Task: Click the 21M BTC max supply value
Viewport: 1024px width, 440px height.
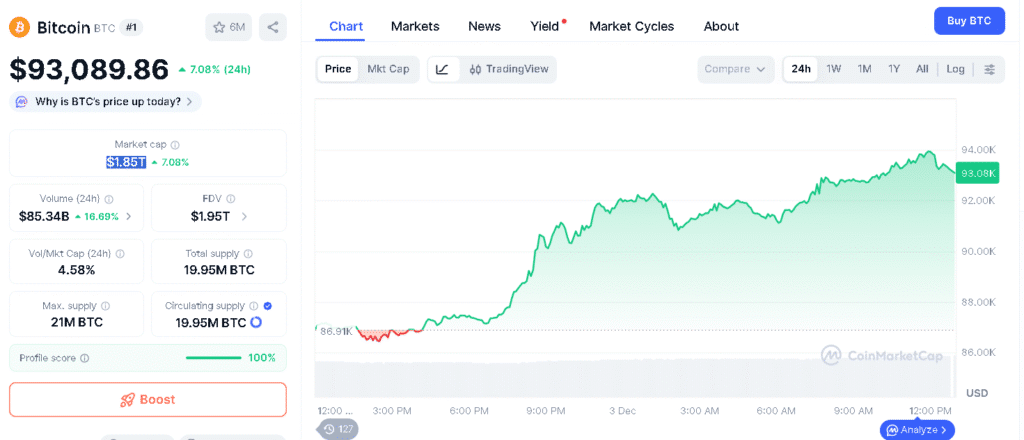Action: coord(76,322)
